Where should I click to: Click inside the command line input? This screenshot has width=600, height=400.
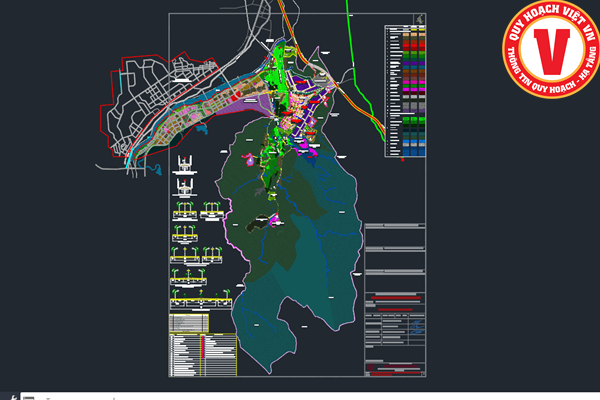click(x=200, y=397)
